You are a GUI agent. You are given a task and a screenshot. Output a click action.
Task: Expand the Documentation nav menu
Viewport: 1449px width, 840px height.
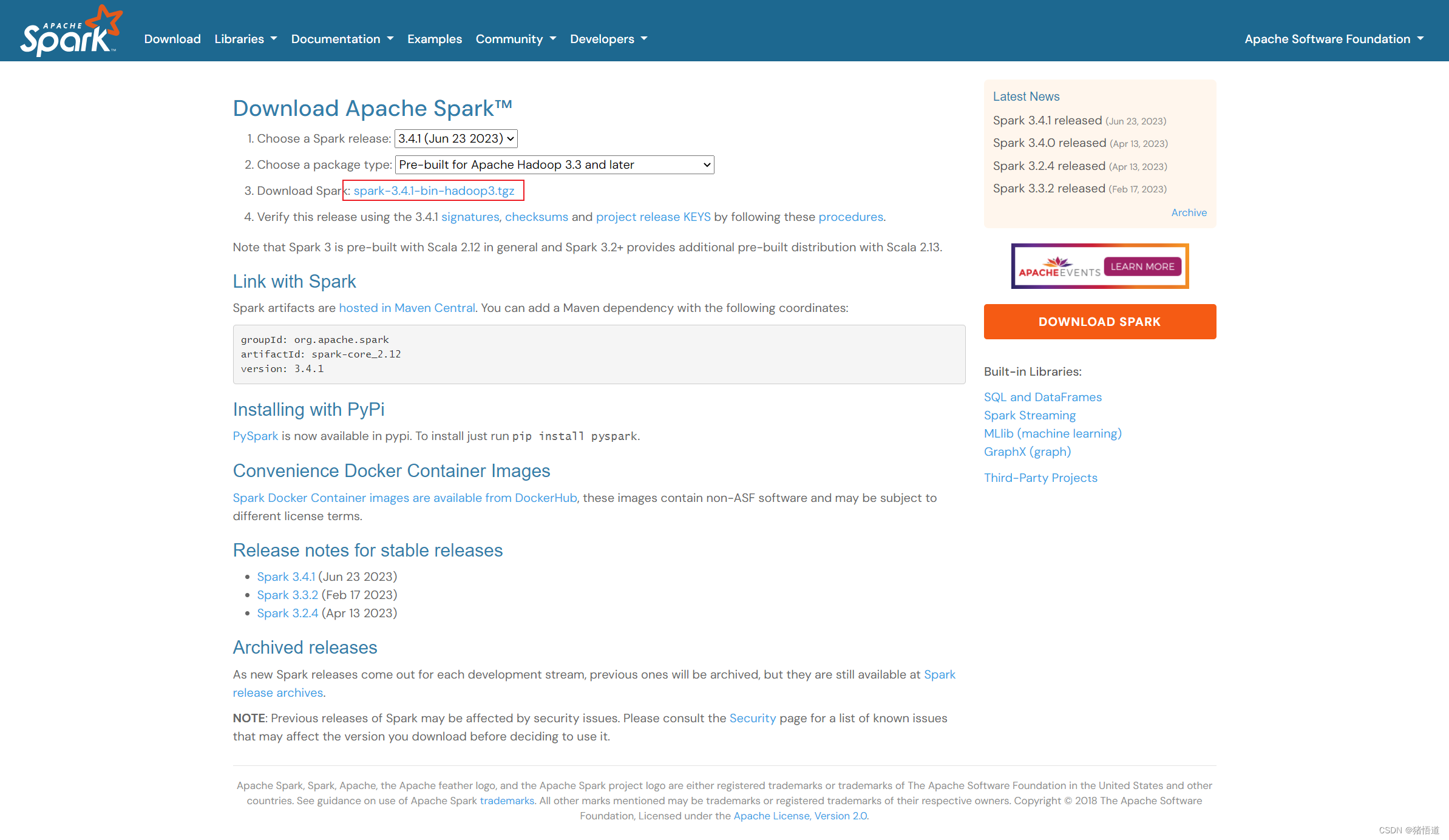[x=342, y=39]
